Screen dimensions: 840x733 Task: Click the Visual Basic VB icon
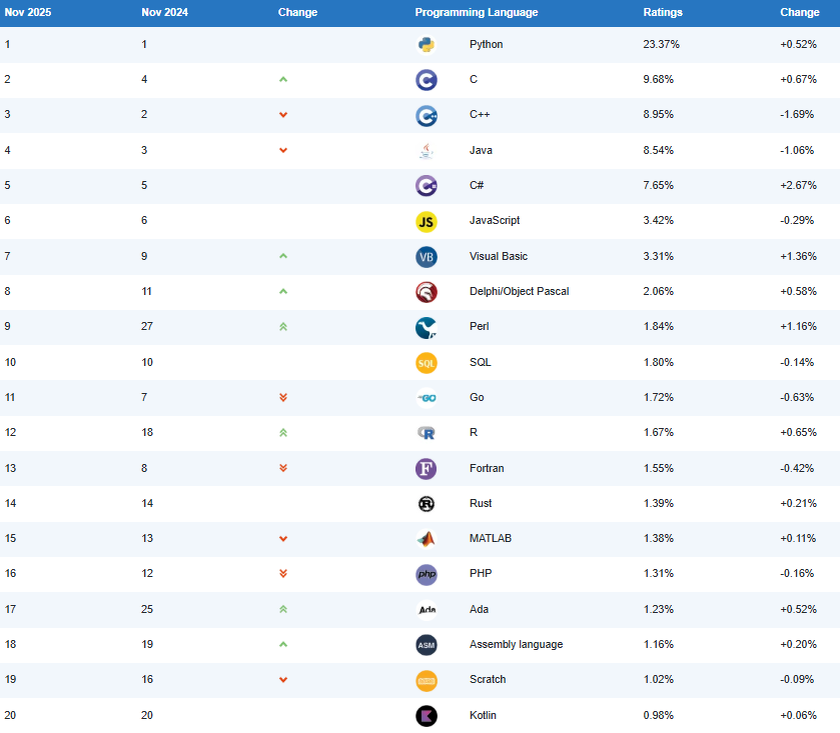426,257
